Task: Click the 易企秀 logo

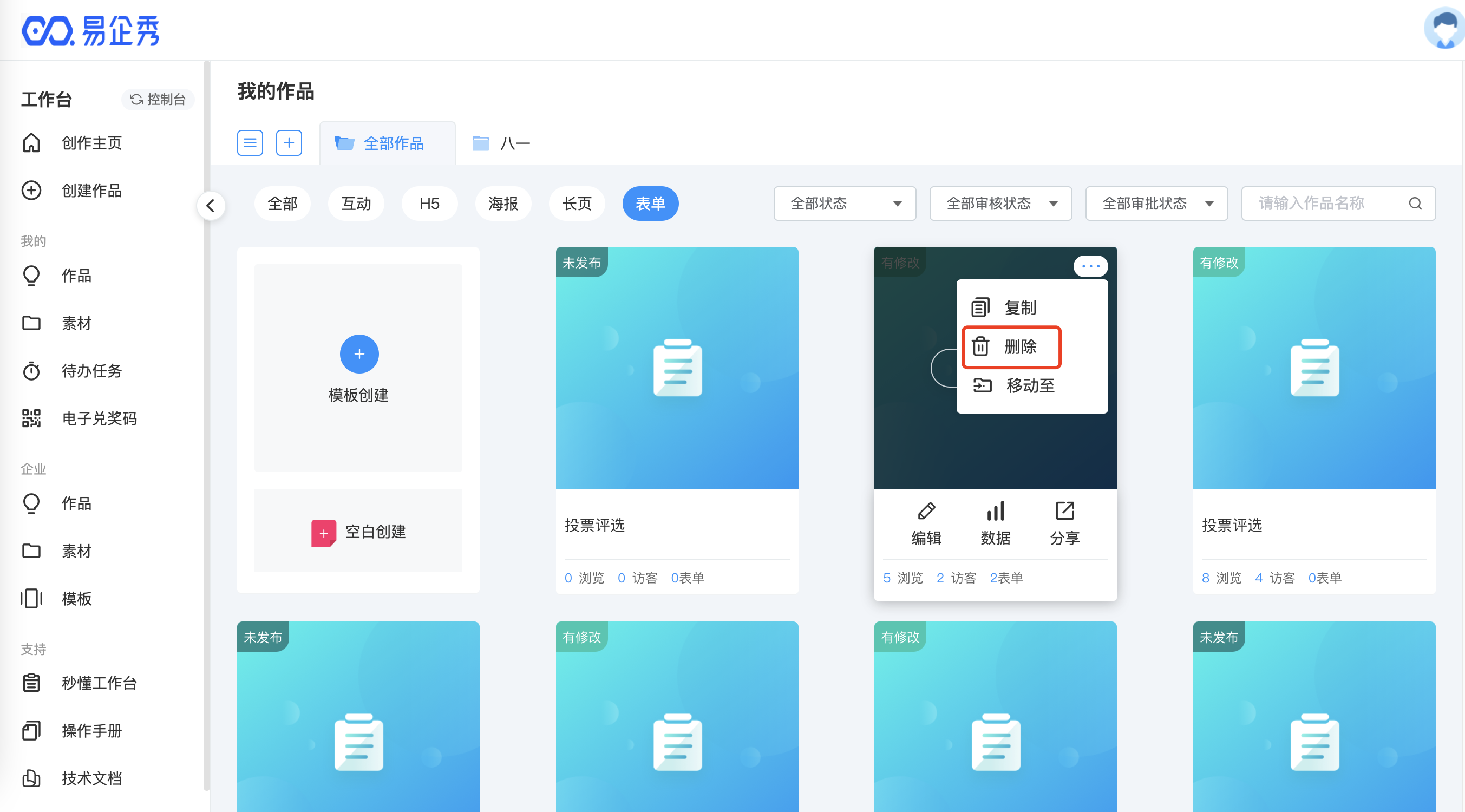Action: [90, 30]
